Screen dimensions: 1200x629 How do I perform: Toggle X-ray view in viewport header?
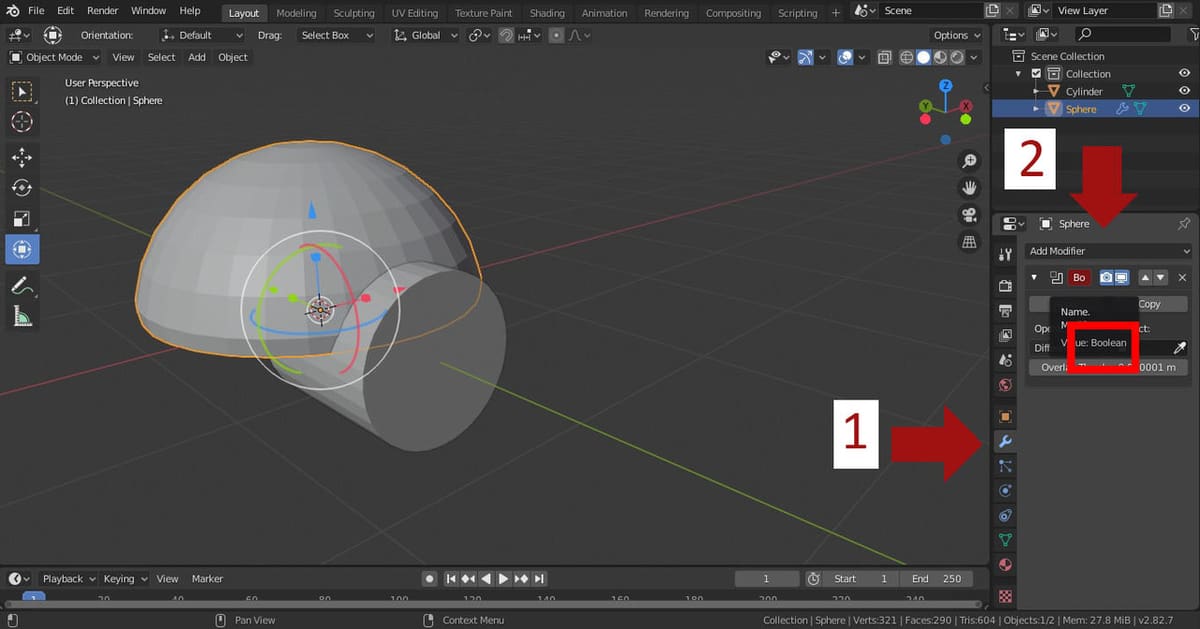[884, 58]
